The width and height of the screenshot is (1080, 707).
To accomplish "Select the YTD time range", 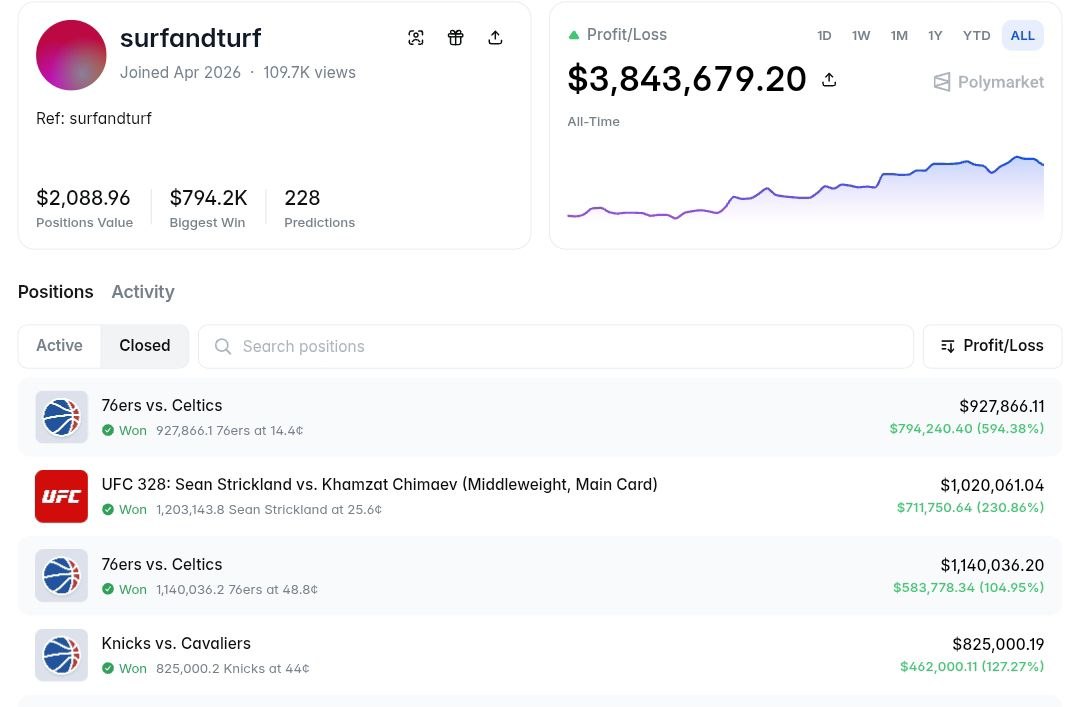I will 976,36.
